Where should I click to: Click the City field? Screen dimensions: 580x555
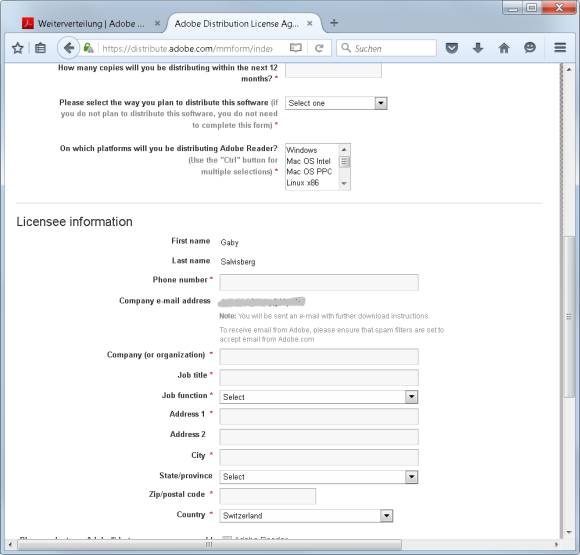pyautogui.click(x=319, y=457)
